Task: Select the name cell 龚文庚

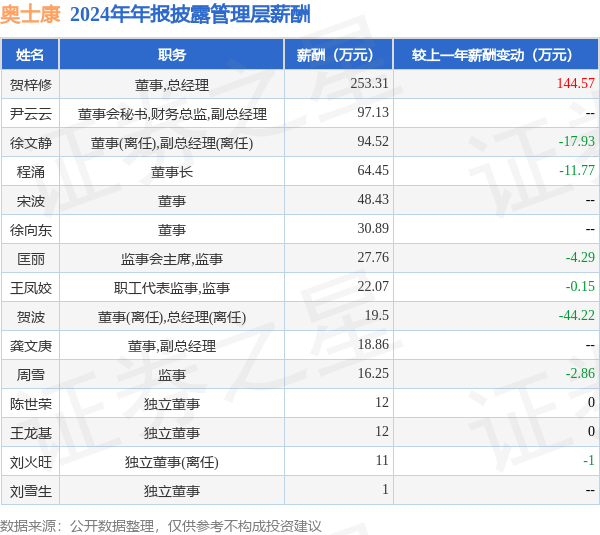Action: click(x=31, y=346)
